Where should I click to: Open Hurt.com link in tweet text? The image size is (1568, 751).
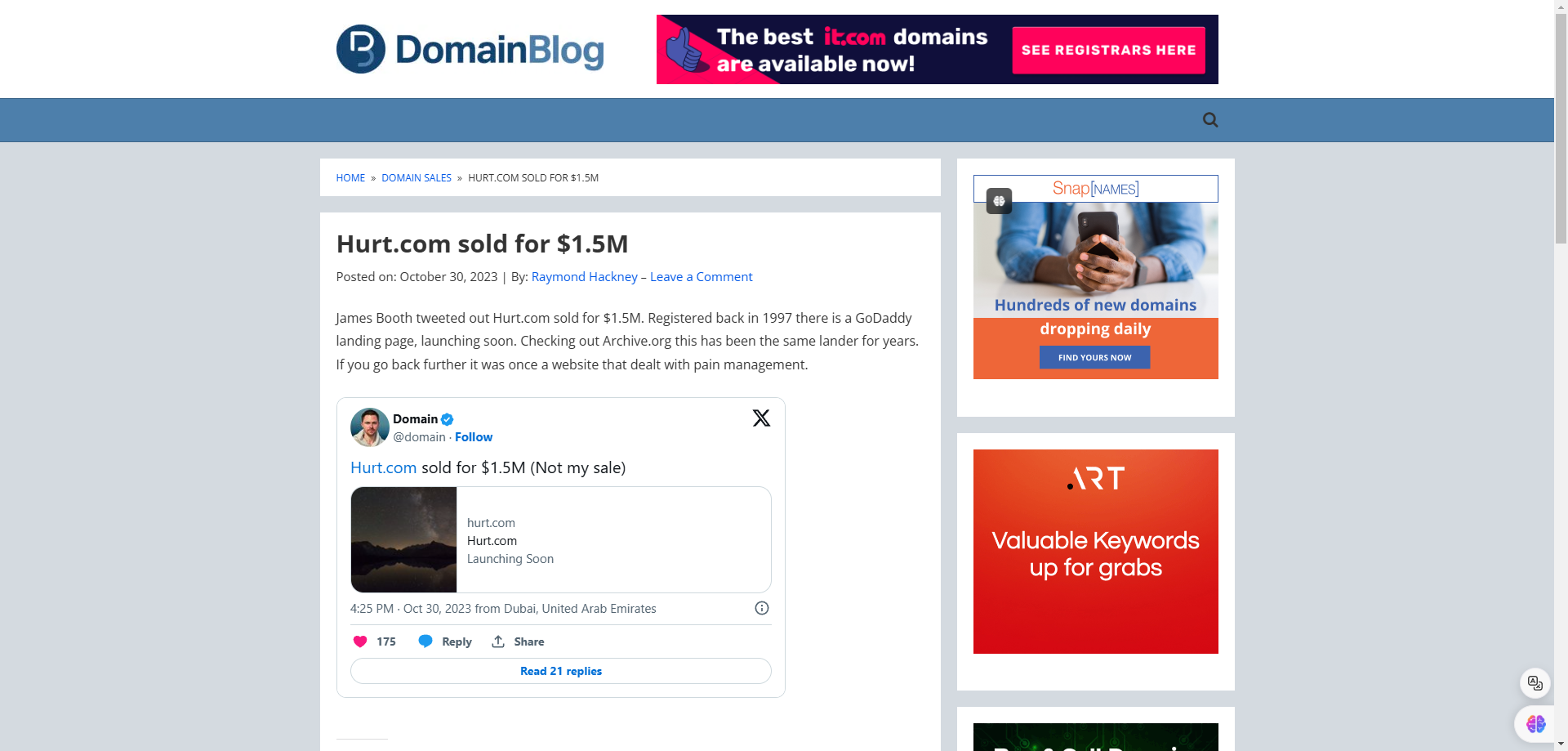tap(384, 467)
